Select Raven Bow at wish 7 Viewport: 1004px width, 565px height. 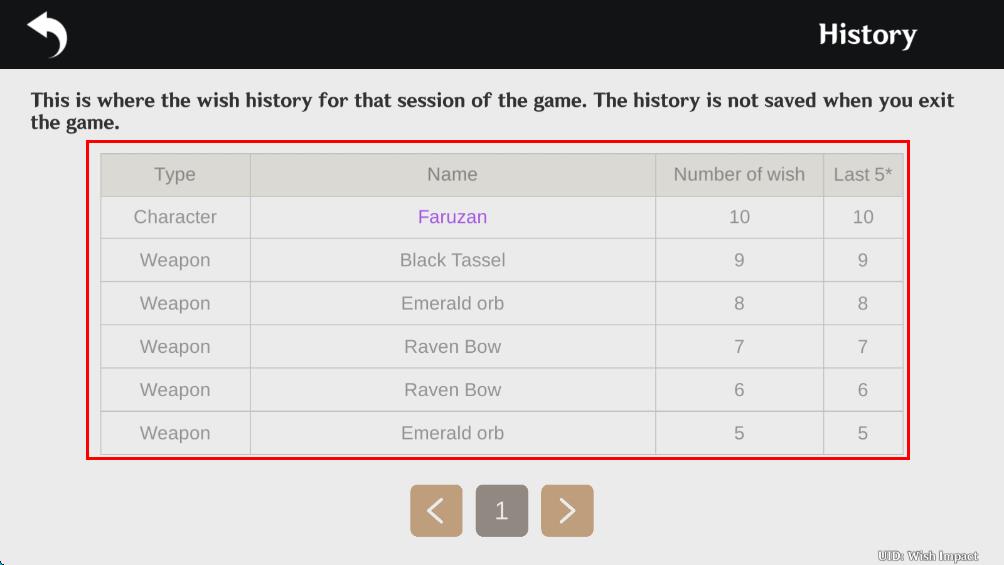pyautogui.click(x=452, y=347)
